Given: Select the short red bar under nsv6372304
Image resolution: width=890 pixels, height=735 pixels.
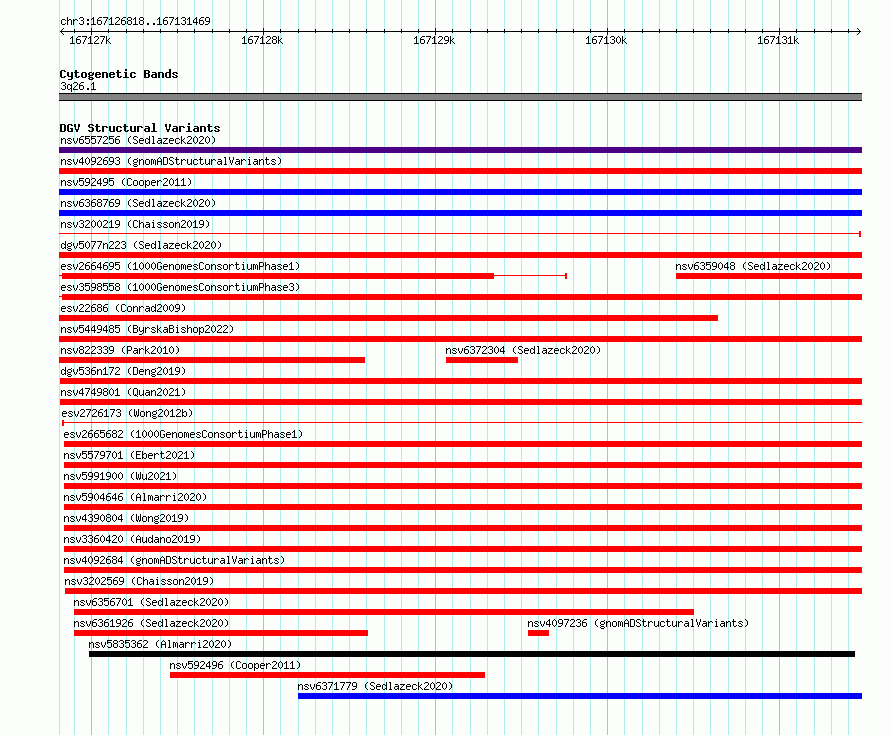Looking at the screenshot, I should (482, 360).
